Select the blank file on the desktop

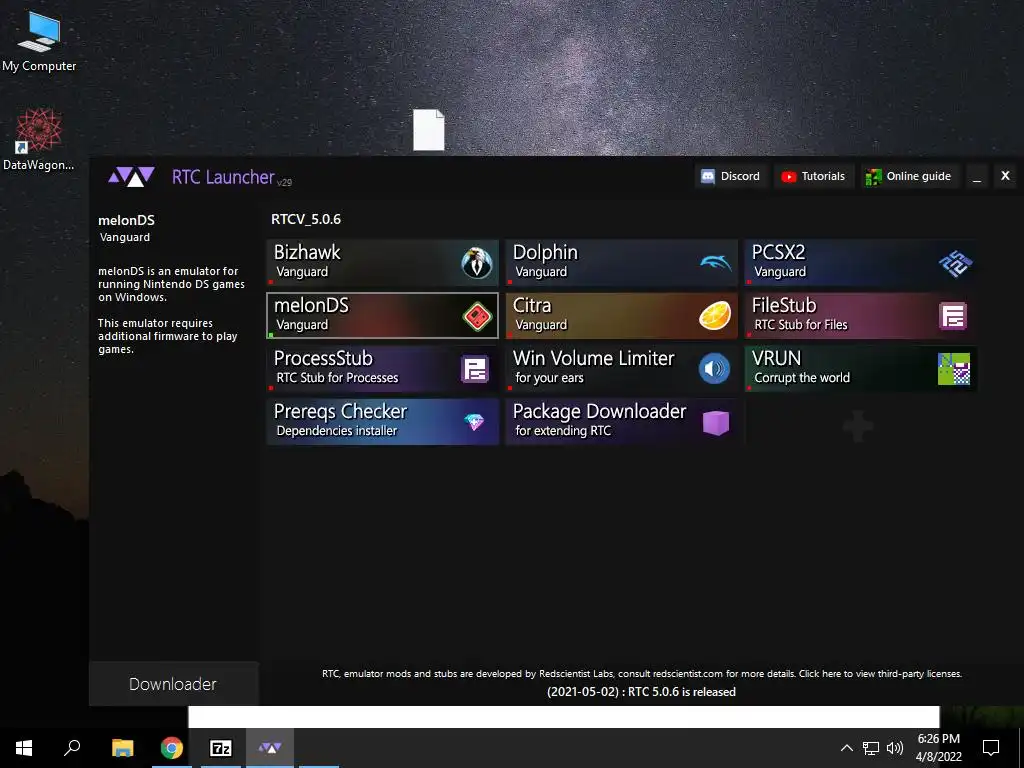coord(429,130)
